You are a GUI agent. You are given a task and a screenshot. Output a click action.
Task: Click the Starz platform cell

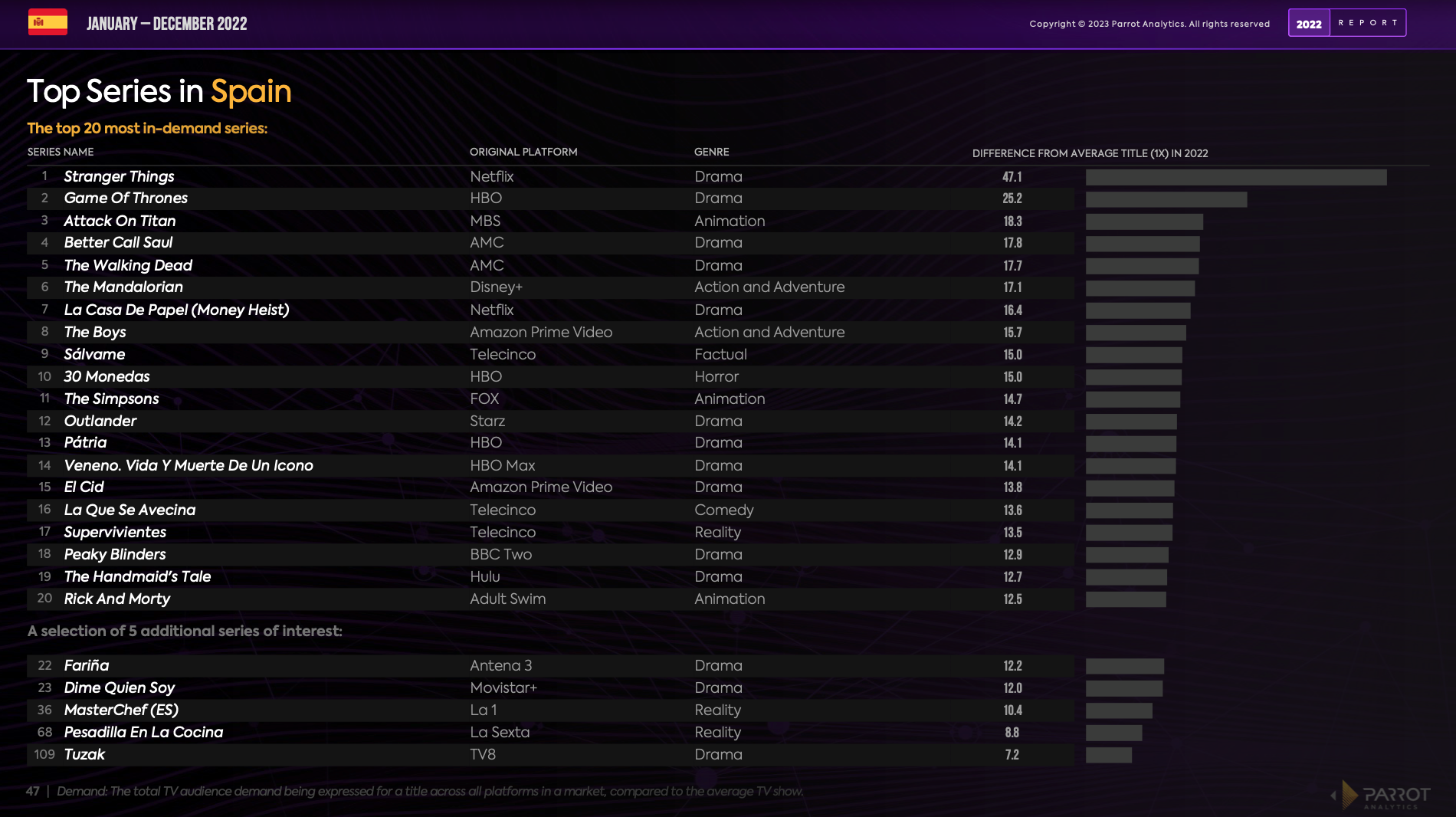click(x=487, y=421)
